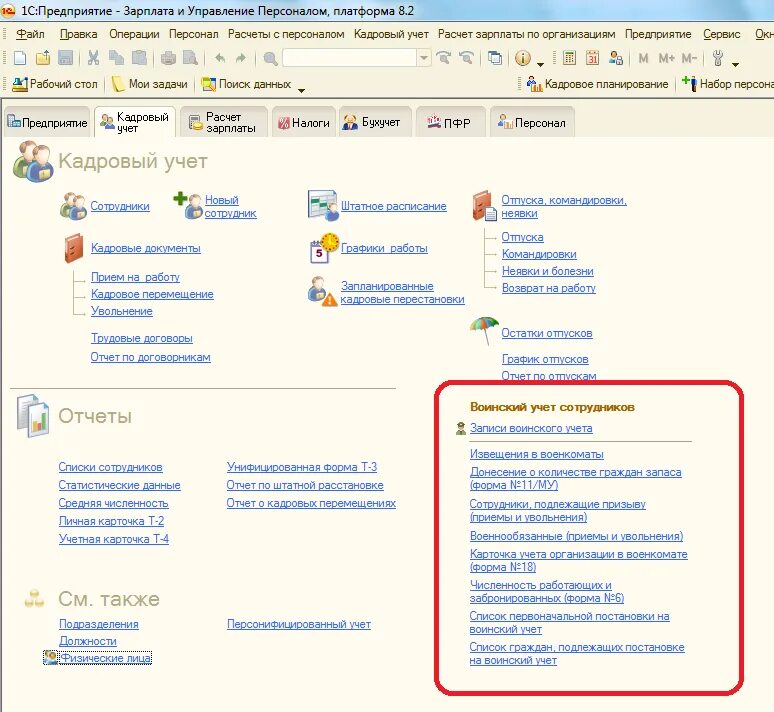This screenshot has height=712, width=774.
Task: Click the Графики работы calendar clock icon
Action: [323, 247]
